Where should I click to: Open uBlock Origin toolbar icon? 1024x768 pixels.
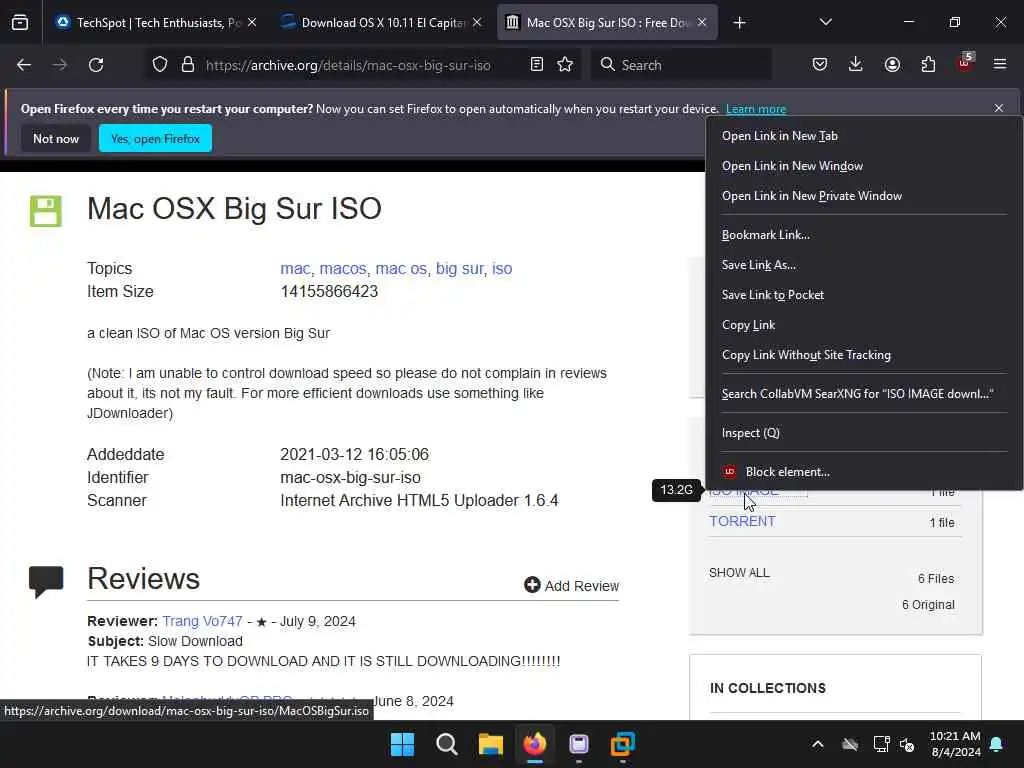coord(965,63)
